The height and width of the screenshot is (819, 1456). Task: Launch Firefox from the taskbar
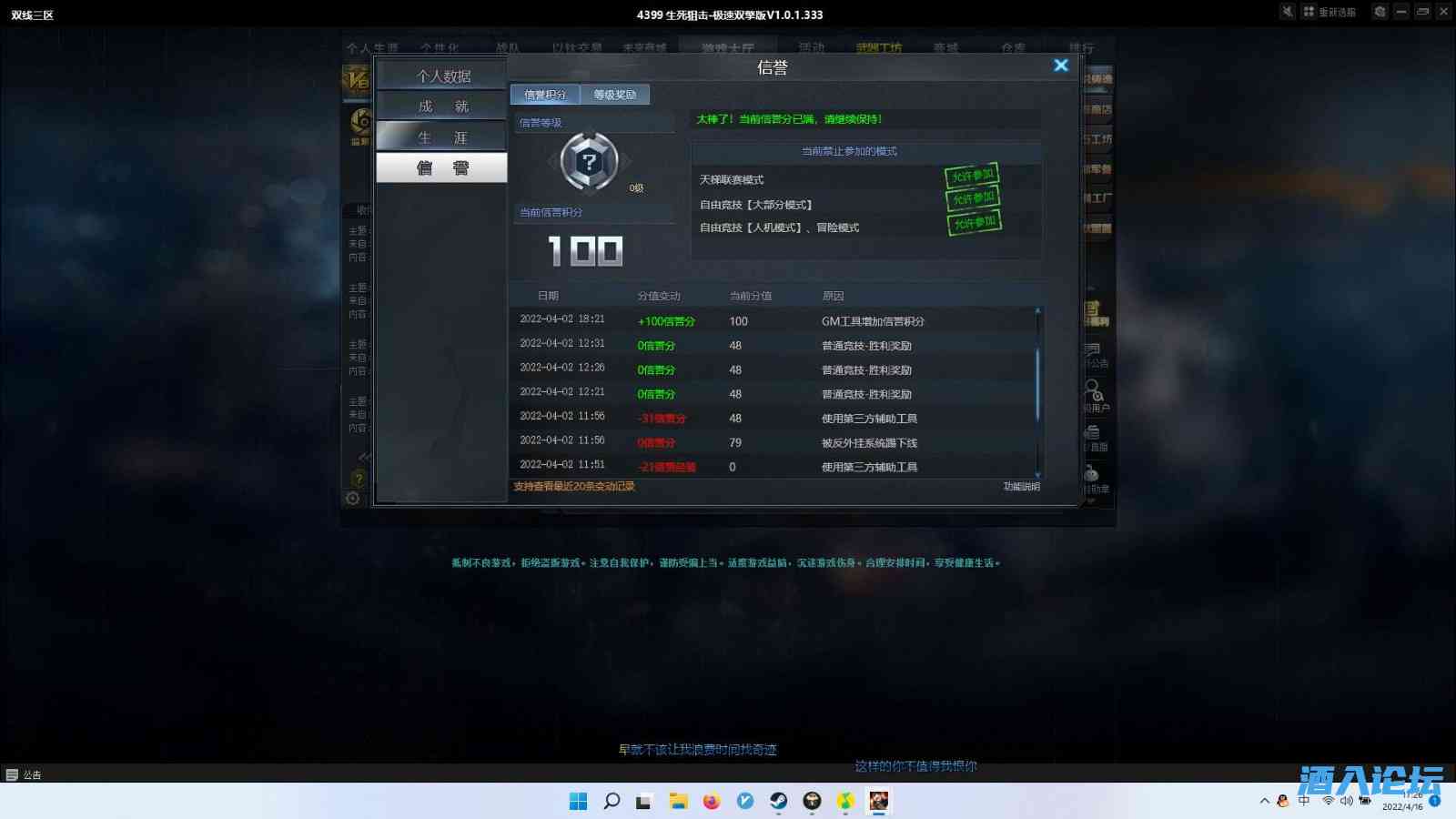pyautogui.click(x=712, y=801)
